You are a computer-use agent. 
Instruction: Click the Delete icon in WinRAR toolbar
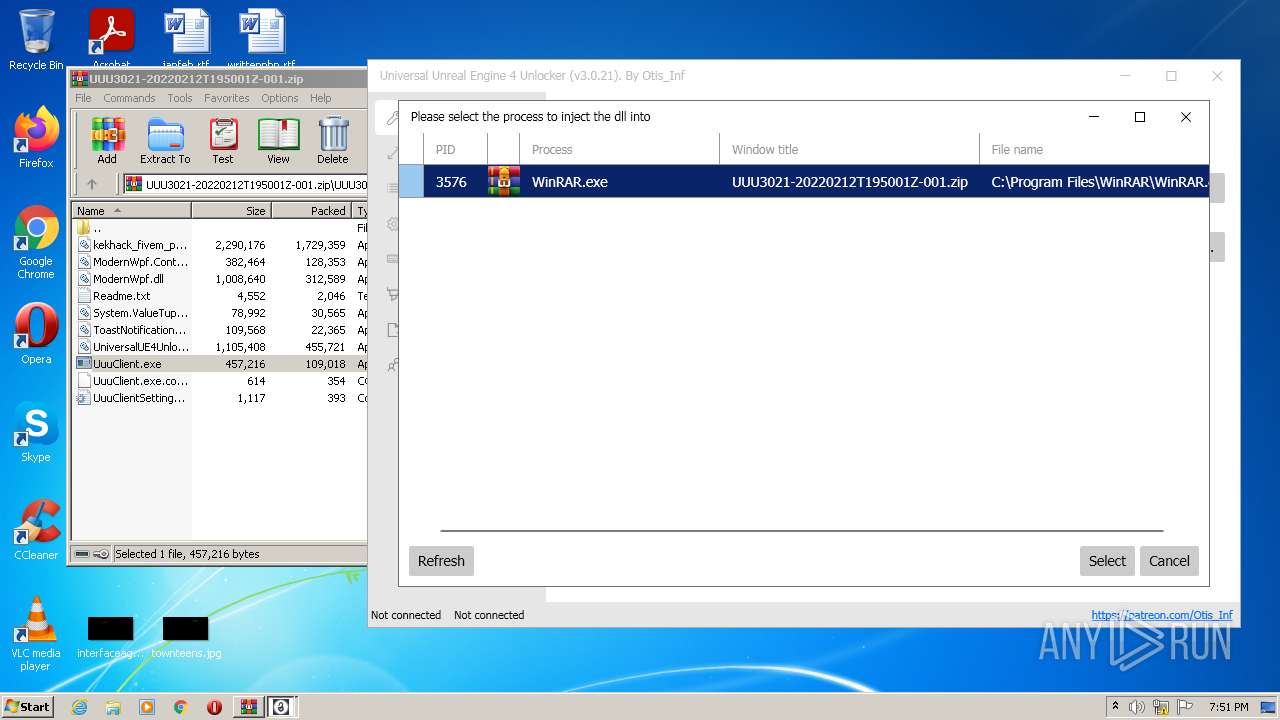[333, 141]
